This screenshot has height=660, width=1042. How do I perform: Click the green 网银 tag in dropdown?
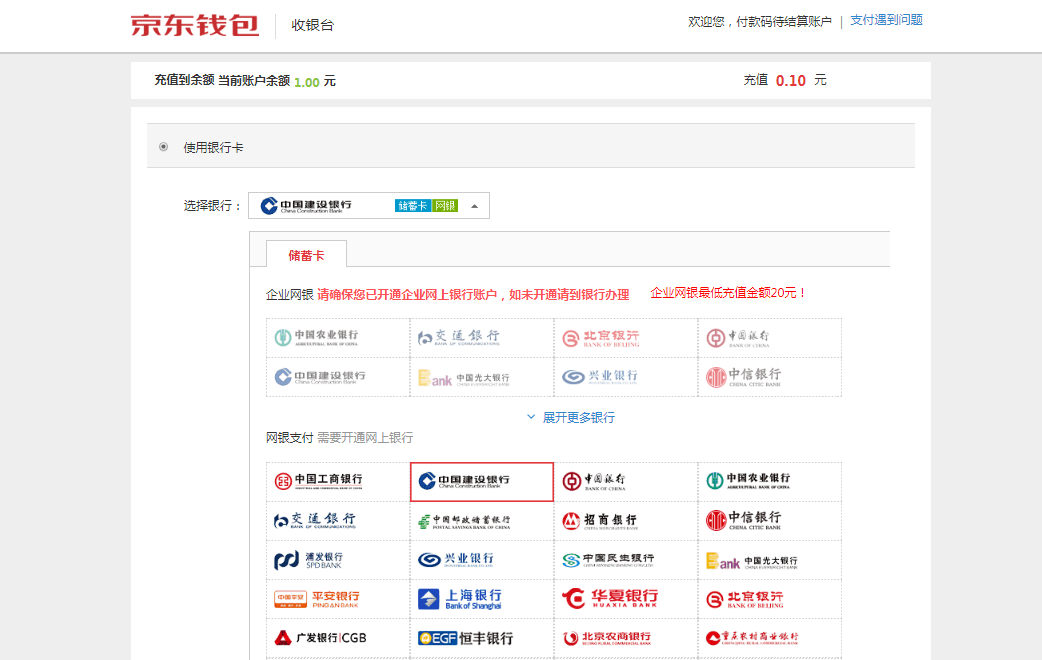coord(445,206)
